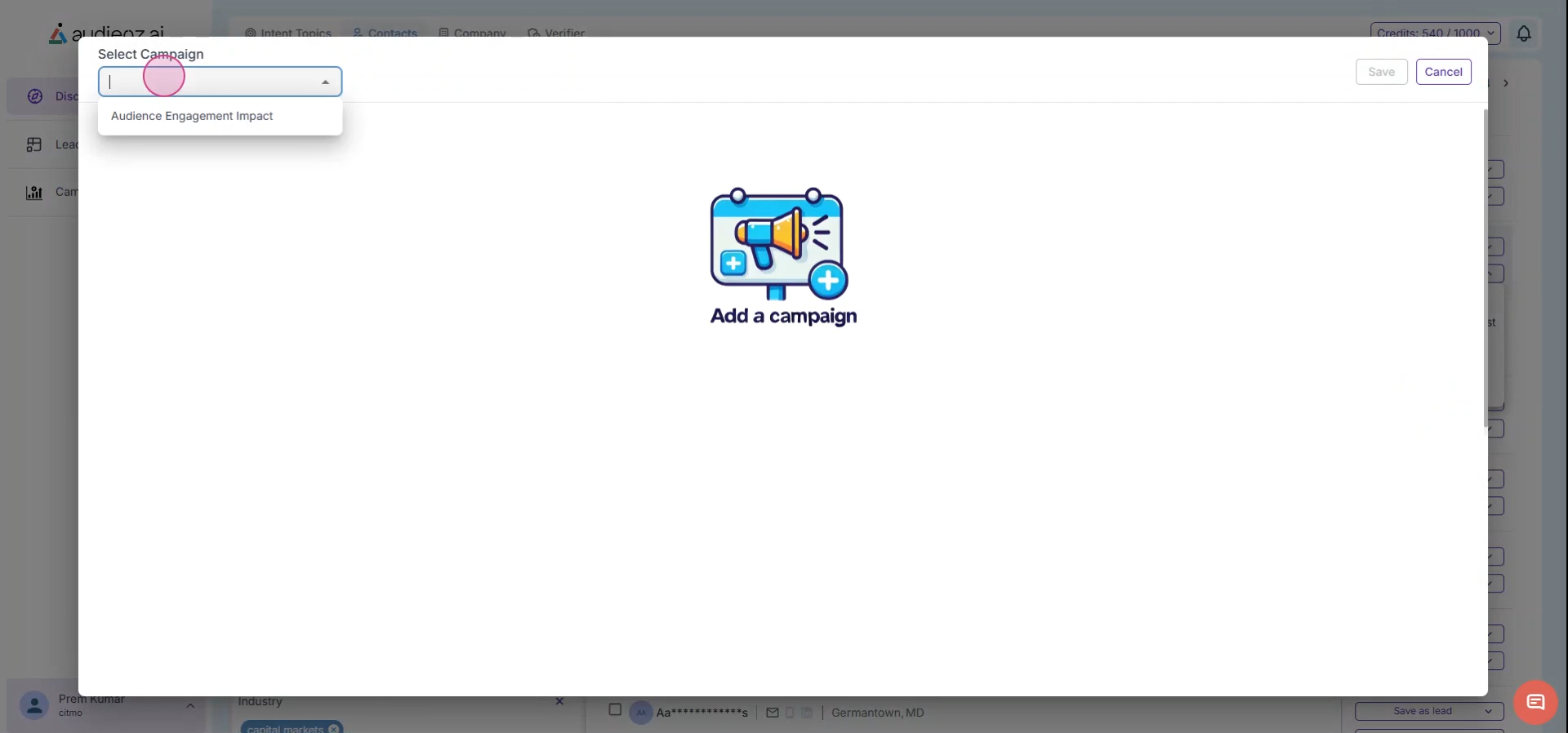This screenshot has width=1568, height=733.
Task: Open the chat support bubble
Action: click(x=1535, y=702)
